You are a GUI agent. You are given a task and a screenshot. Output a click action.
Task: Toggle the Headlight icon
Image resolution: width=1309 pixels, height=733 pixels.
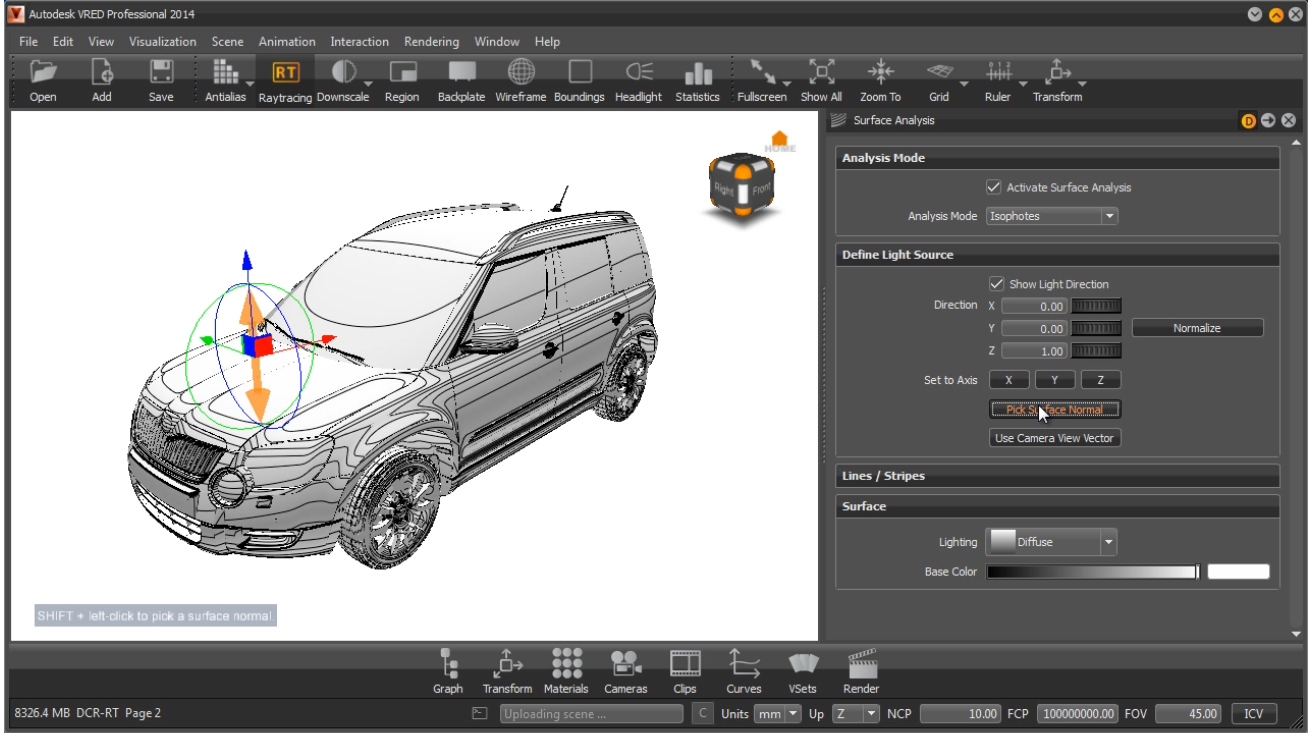point(638,72)
